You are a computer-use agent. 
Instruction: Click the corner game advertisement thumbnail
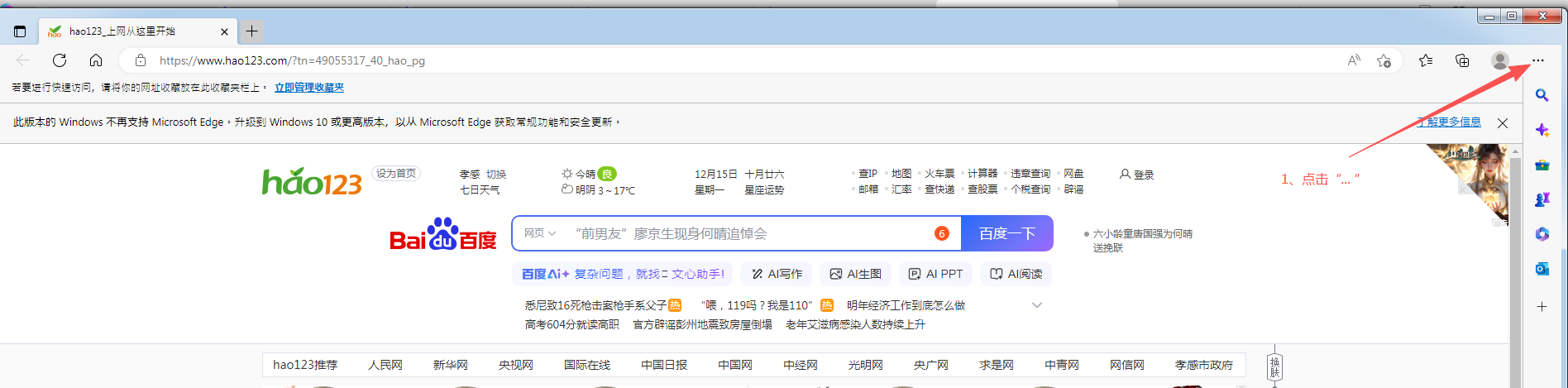(x=1468, y=184)
